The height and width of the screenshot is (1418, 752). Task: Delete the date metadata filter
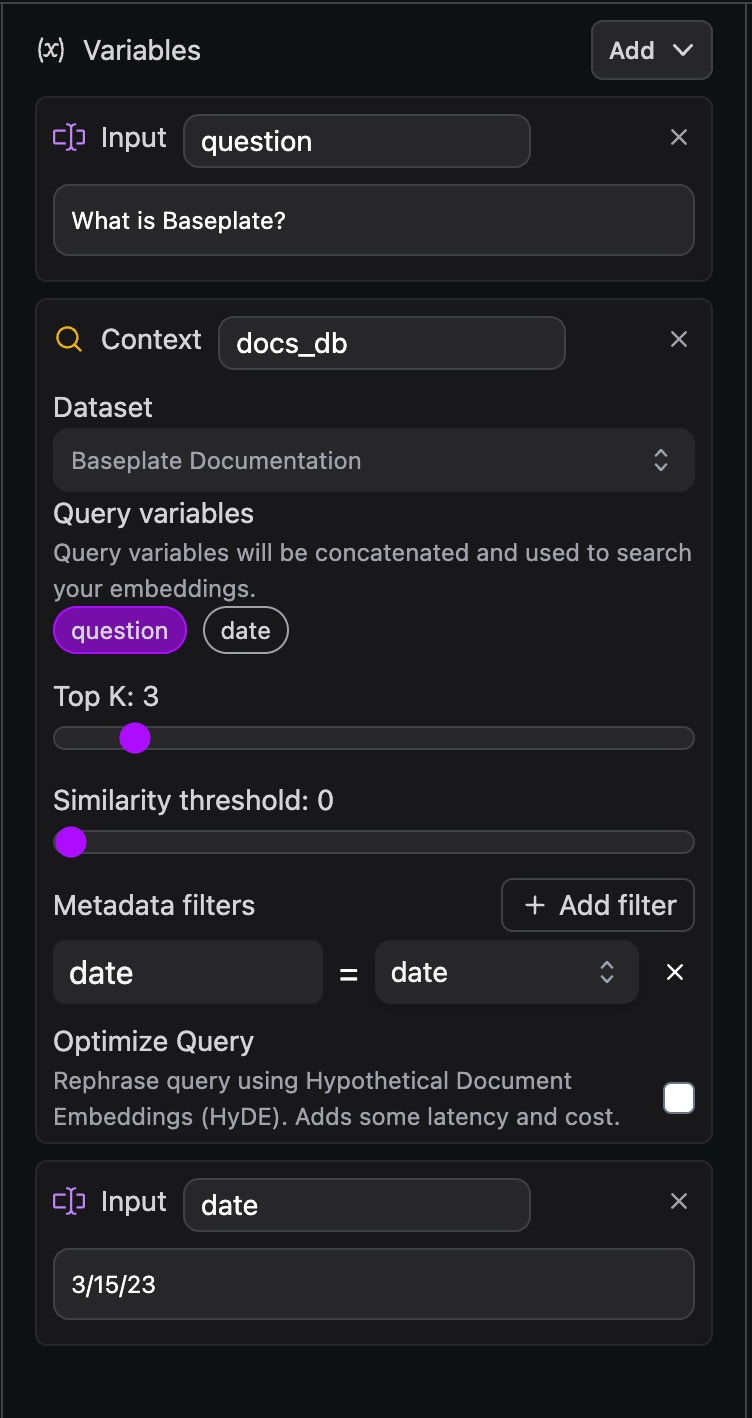tap(675, 972)
